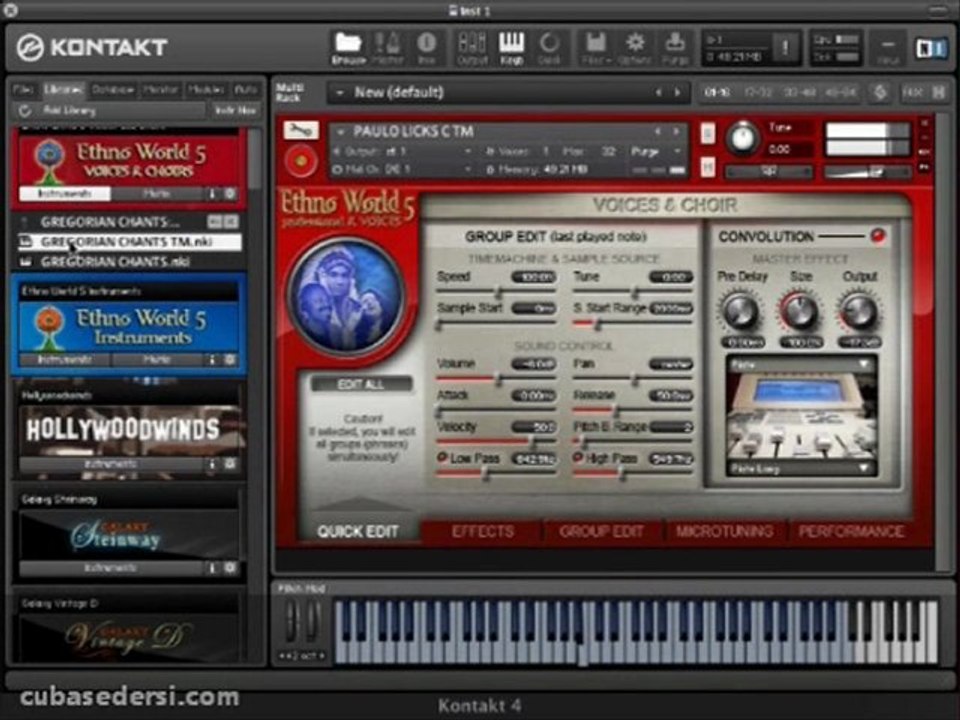The height and width of the screenshot is (720, 960).
Task: Open the GROUP EDIT tab
Action: 601,531
